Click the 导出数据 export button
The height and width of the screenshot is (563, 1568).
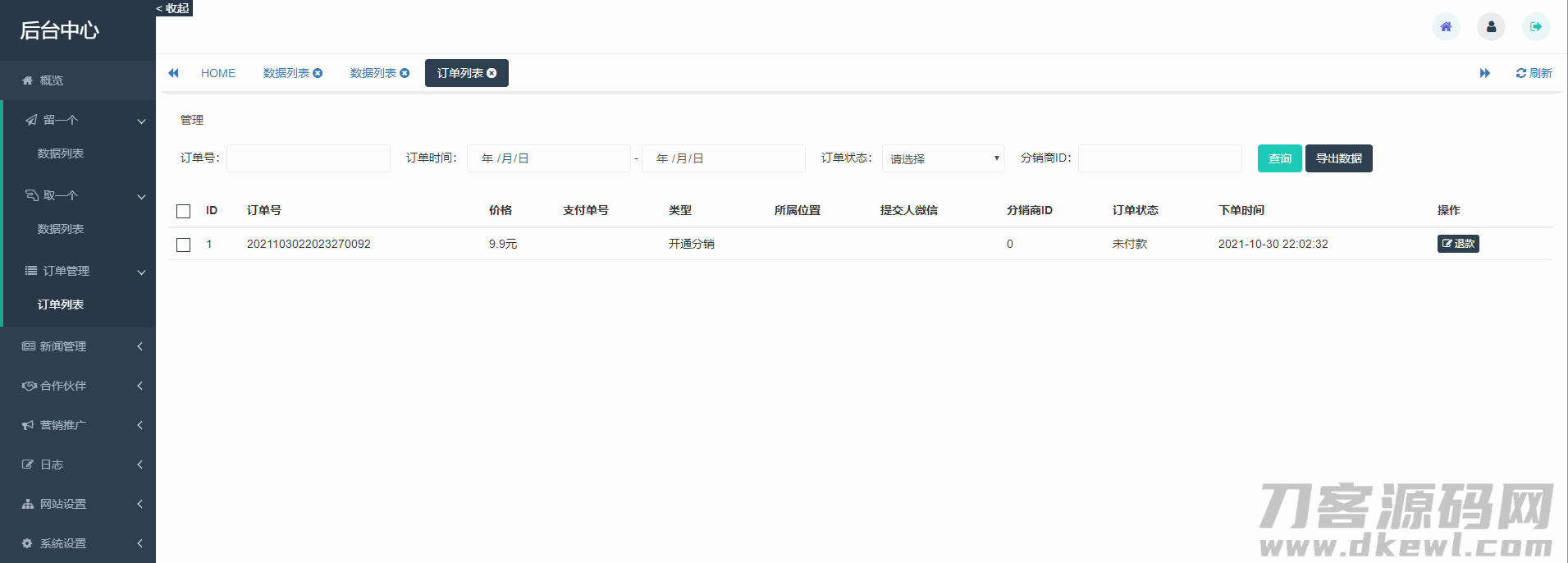[1338, 158]
